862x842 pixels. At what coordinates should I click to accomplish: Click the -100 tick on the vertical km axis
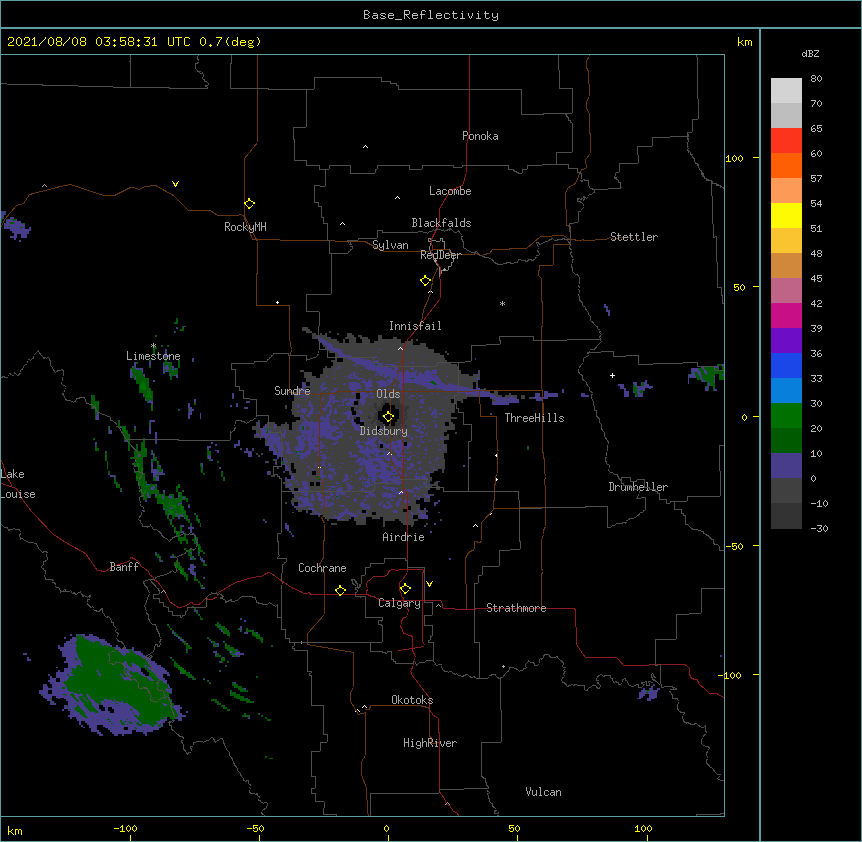tap(731, 675)
